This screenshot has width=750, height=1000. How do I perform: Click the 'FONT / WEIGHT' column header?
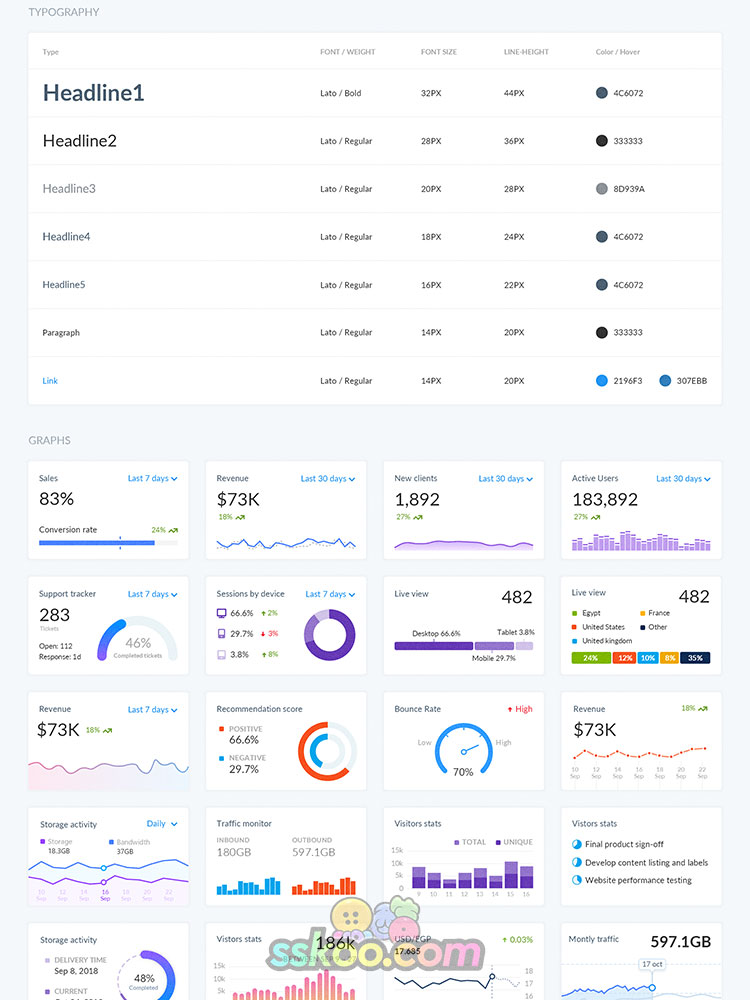tap(348, 52)
